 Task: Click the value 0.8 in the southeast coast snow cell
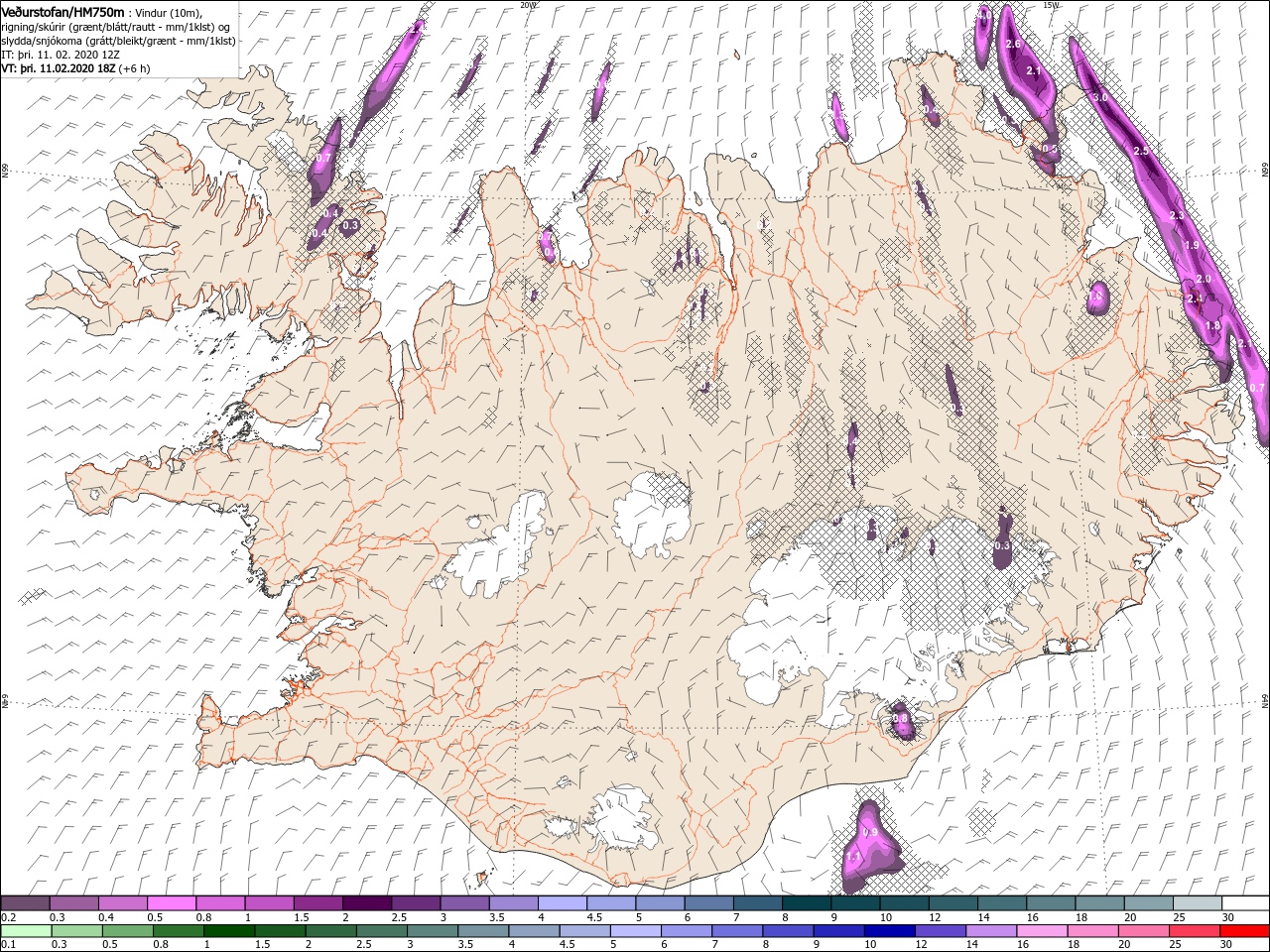point(899,717)
